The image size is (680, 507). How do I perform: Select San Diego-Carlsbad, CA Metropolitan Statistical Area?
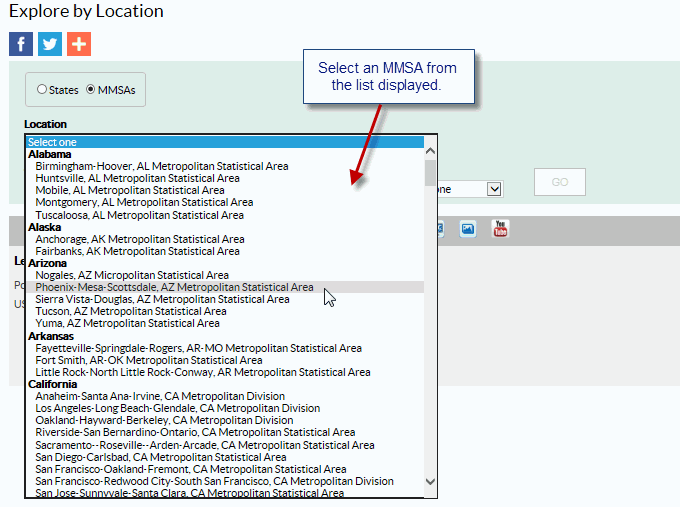coord(161,457)
